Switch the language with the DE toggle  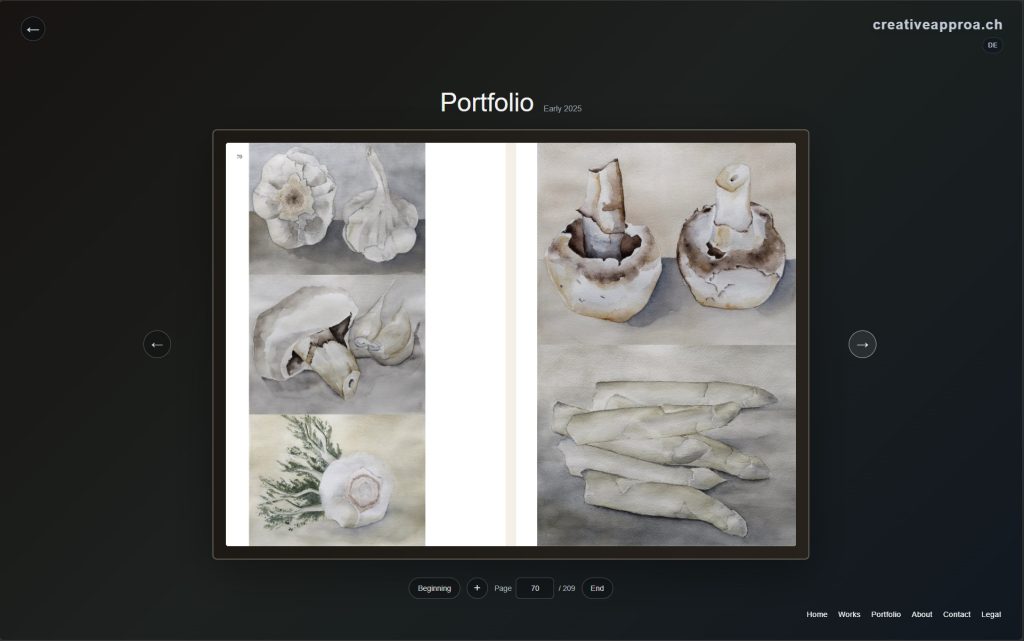point(992,45)
